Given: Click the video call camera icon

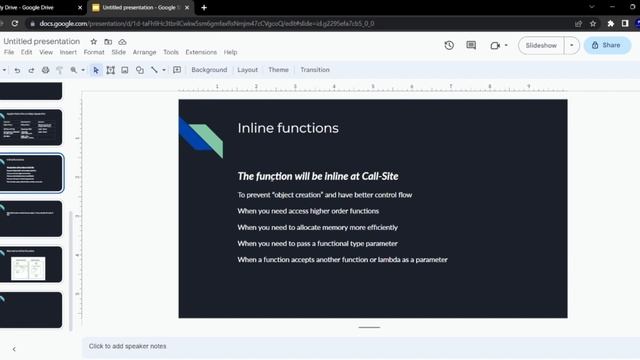Looking at the screenshot, I should pyautogui.click(x=495, y=45).
